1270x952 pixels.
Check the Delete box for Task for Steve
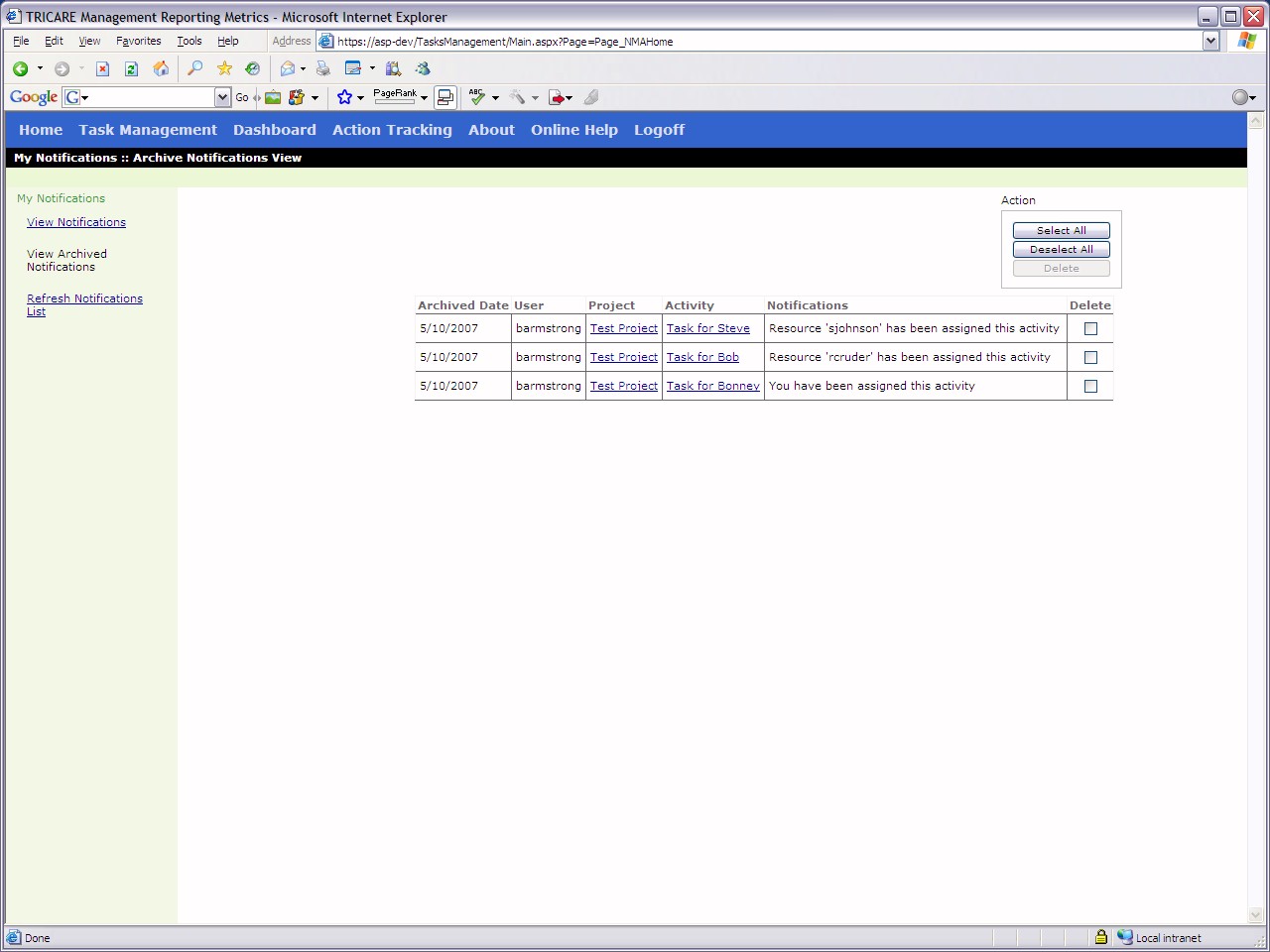(1090, 328)
